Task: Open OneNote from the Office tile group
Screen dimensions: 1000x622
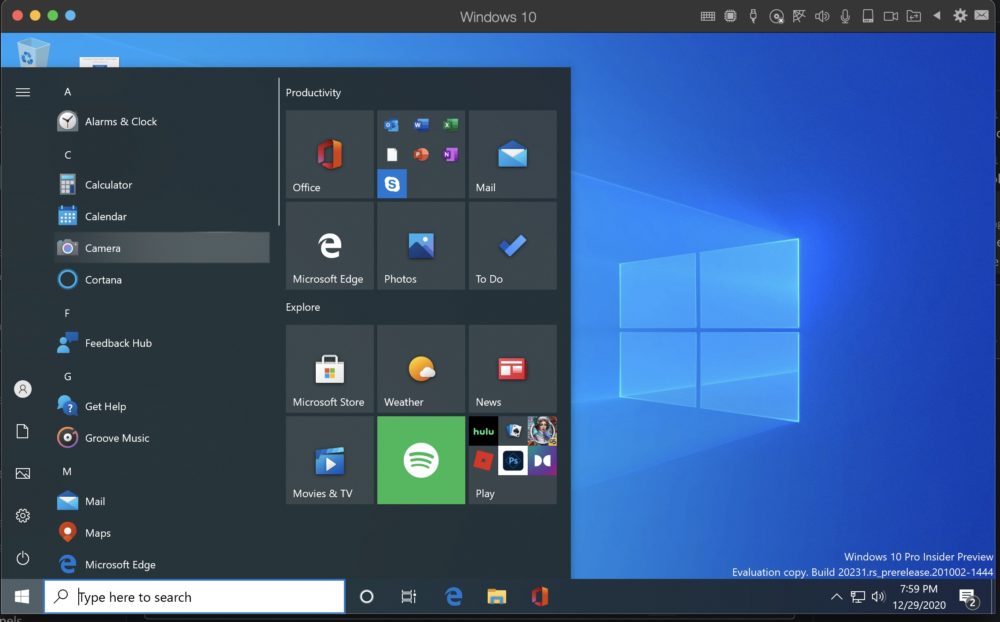Action: 450,154
